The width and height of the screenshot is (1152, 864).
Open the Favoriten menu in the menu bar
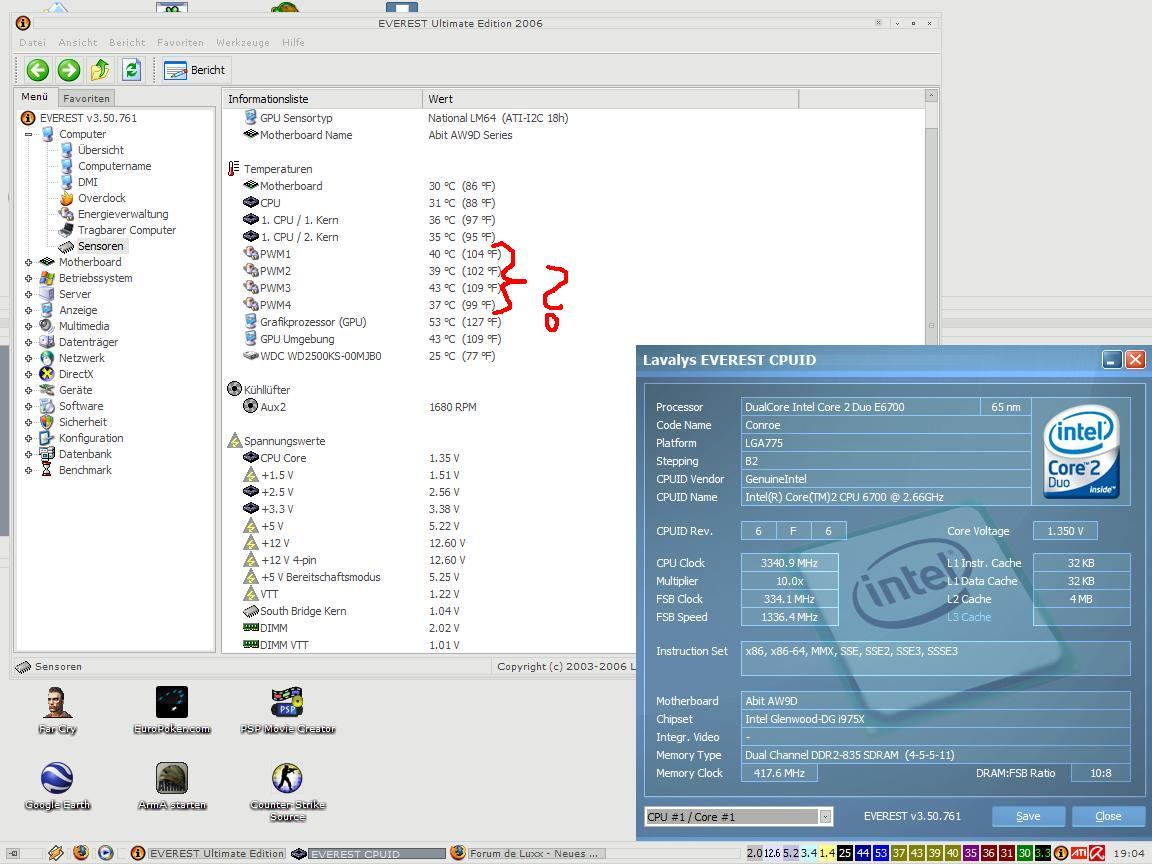point(180,43)
